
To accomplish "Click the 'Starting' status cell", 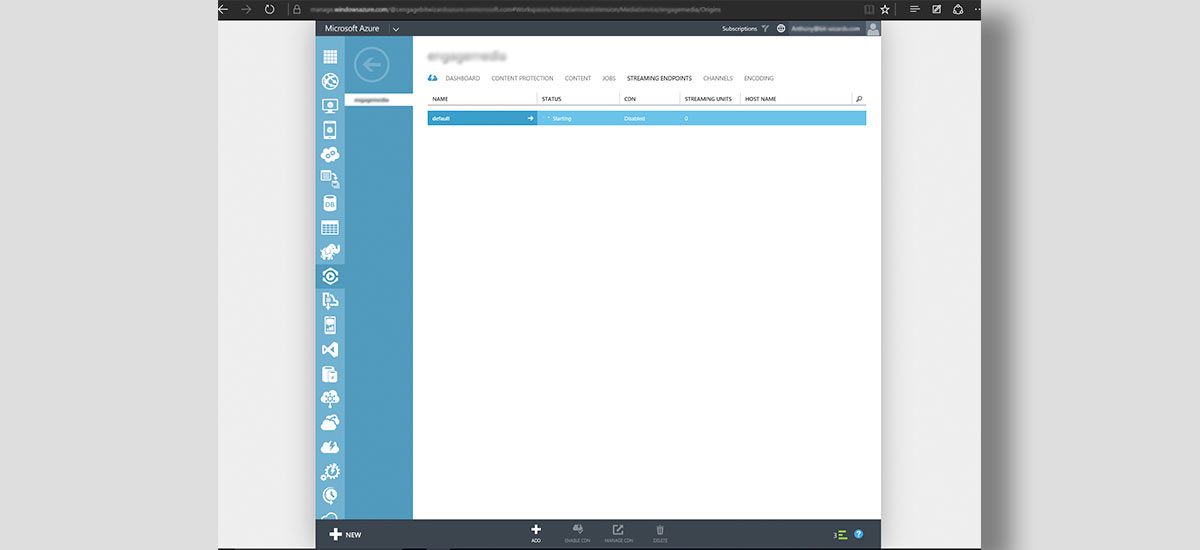I will click(562, 118).
